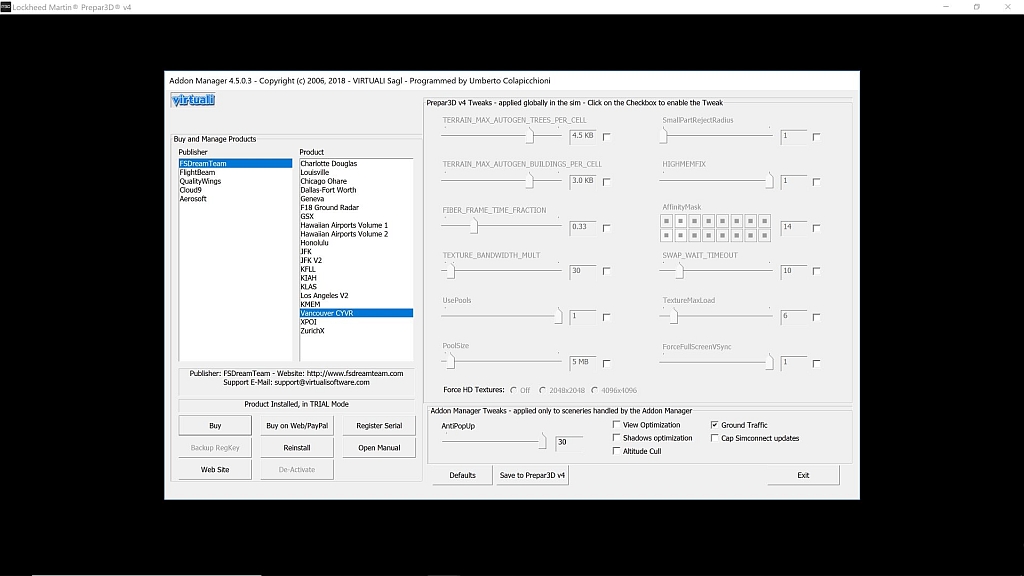Click the Buy button
Image resolution: width=1024 pixels, height=576 pixels.
(215, 426)
